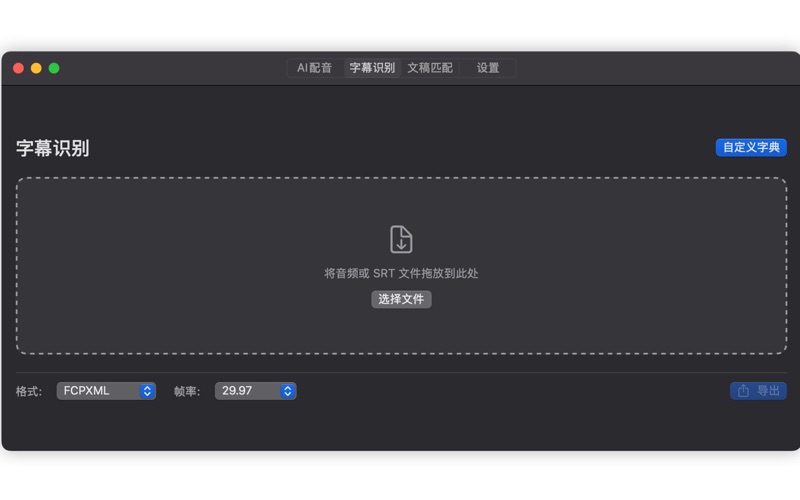Click the 格式 label
This screenshot has width=800, height=500.
29,391
